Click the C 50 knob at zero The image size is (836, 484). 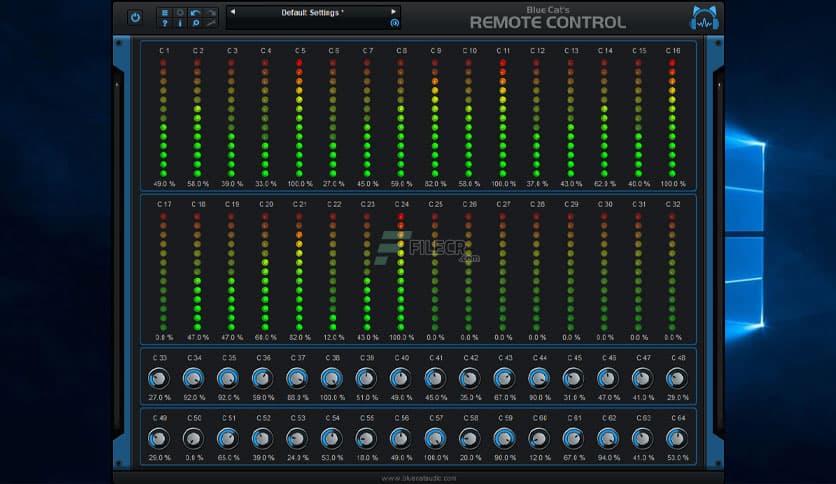pos(193,439)
